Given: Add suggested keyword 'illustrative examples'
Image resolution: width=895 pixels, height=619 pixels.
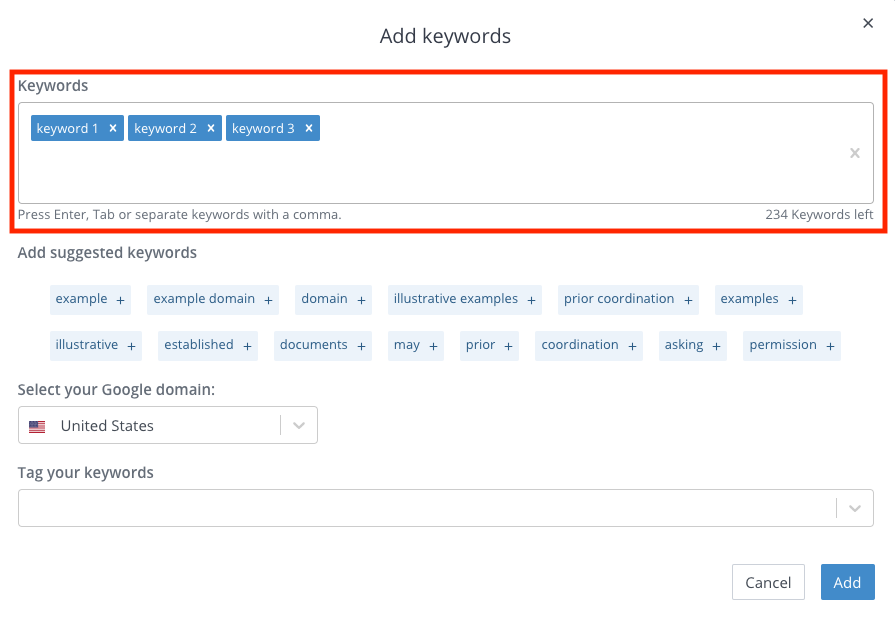Looking at the screenshot, I should [465, 299].
